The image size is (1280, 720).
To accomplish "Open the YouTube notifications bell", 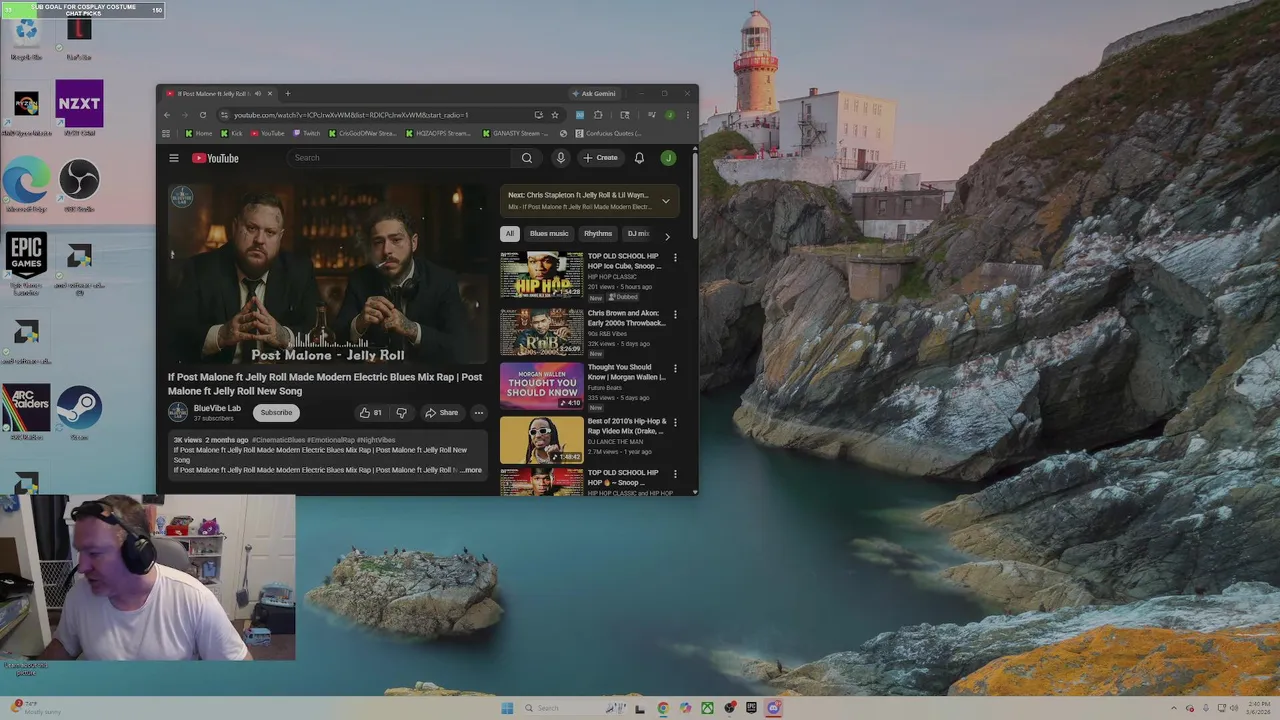I will click(639, 158).
